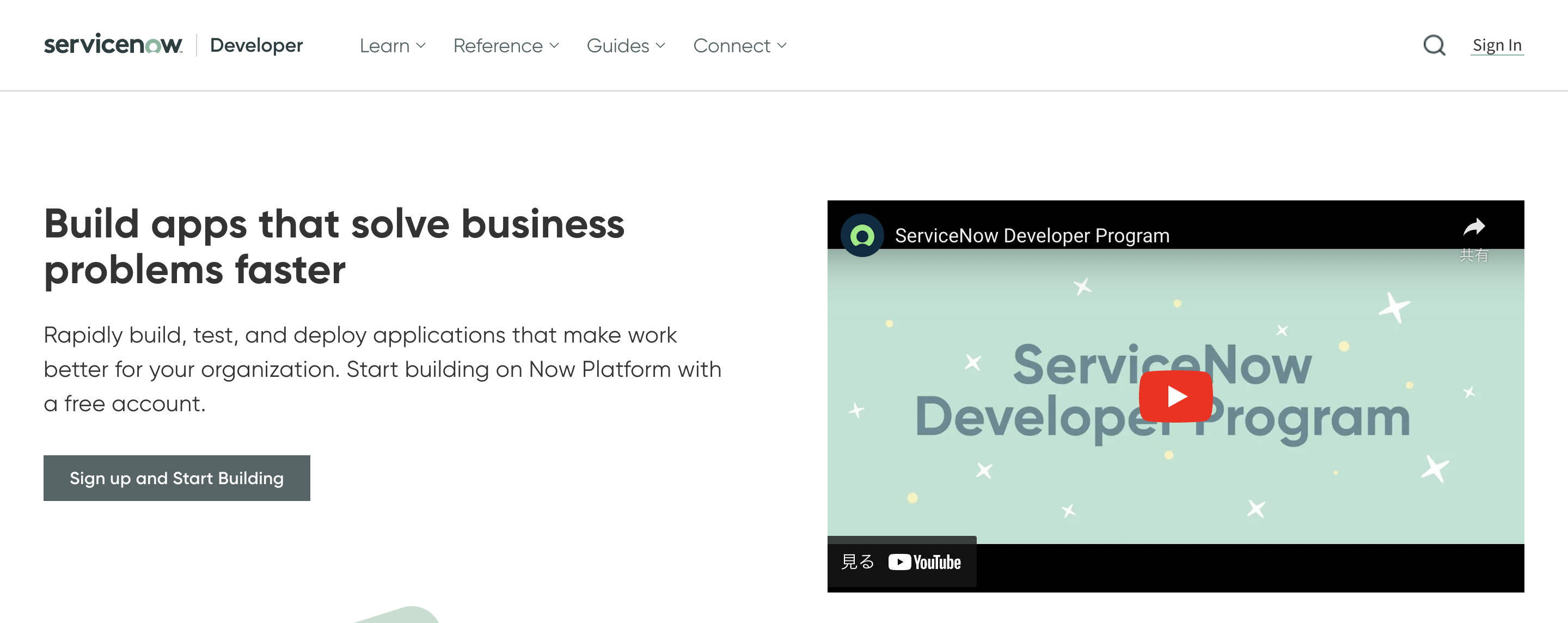Open the video title ServiceNow Developer Program
The width and height of the screenshot is (1568, 623).
(1031, 235)
